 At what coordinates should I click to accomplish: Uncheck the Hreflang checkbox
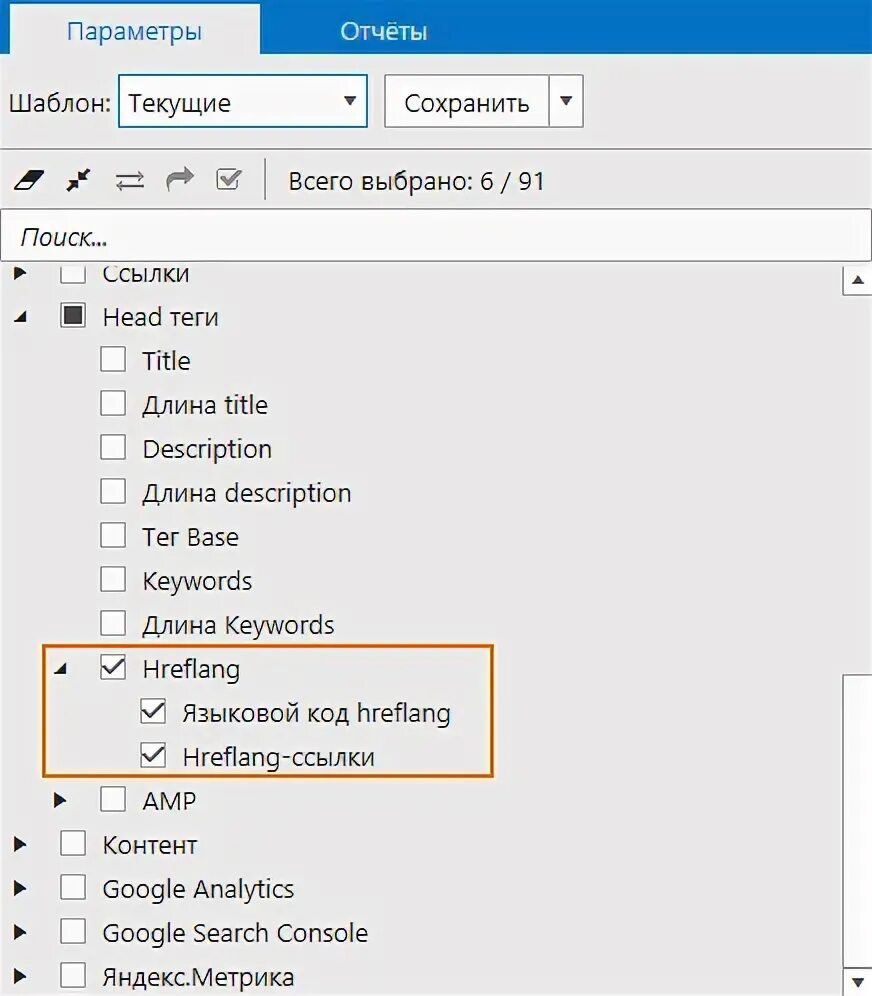tap(113, 669)
